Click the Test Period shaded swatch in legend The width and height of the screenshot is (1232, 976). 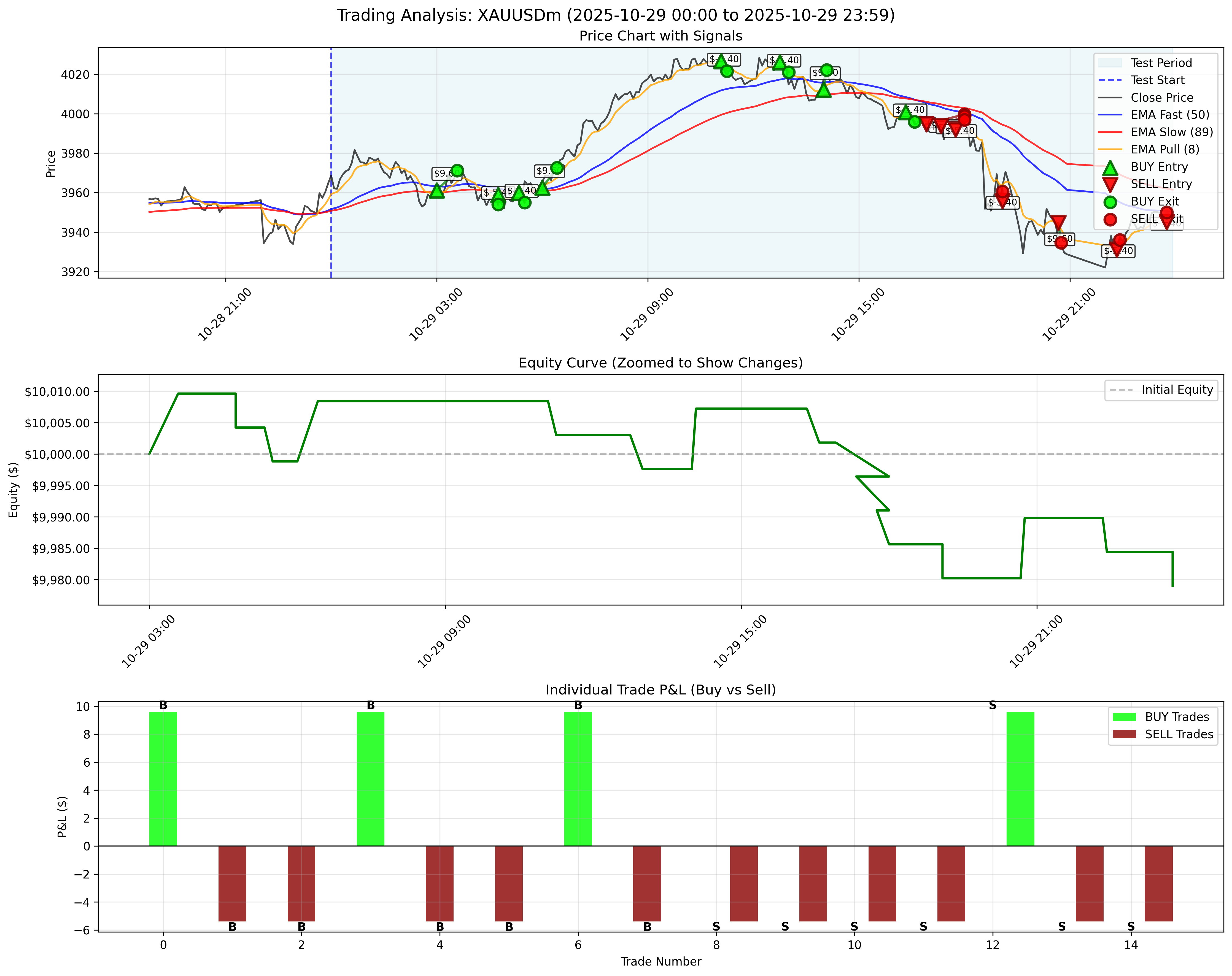[x=1110, y=63]
